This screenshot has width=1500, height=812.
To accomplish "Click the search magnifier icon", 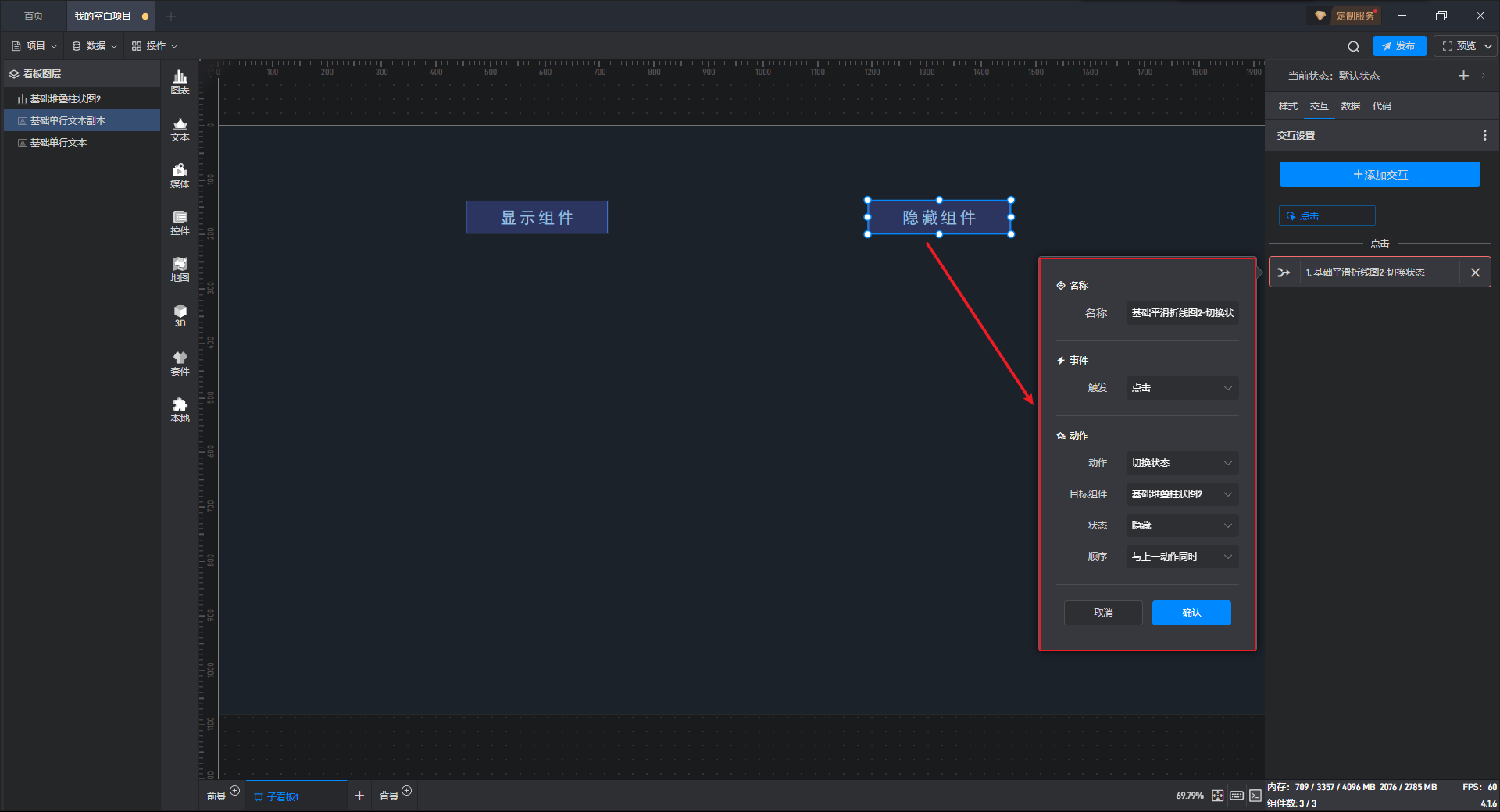I will (x=1354, y=46).
